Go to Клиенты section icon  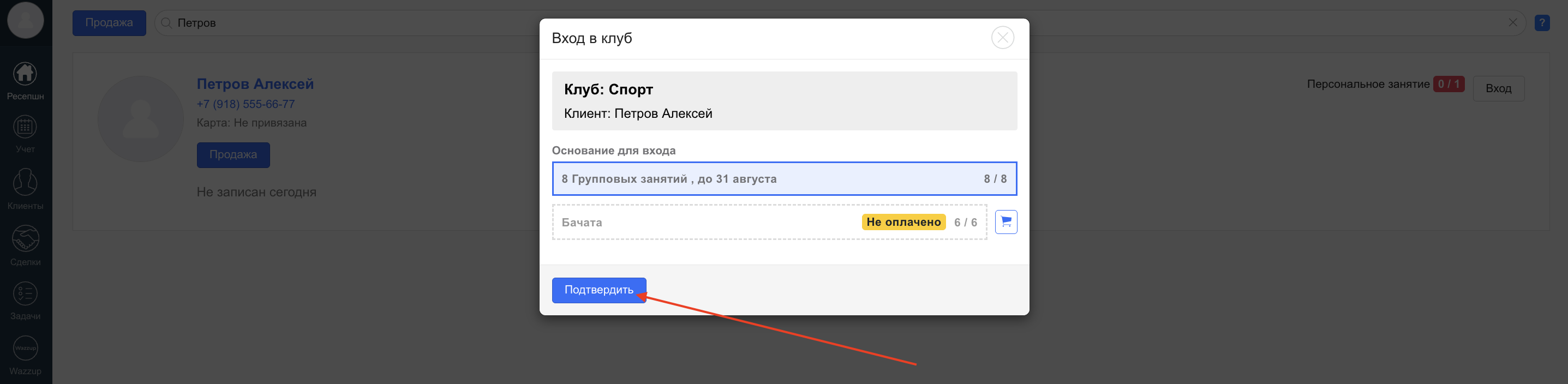[x=25, y=182]
